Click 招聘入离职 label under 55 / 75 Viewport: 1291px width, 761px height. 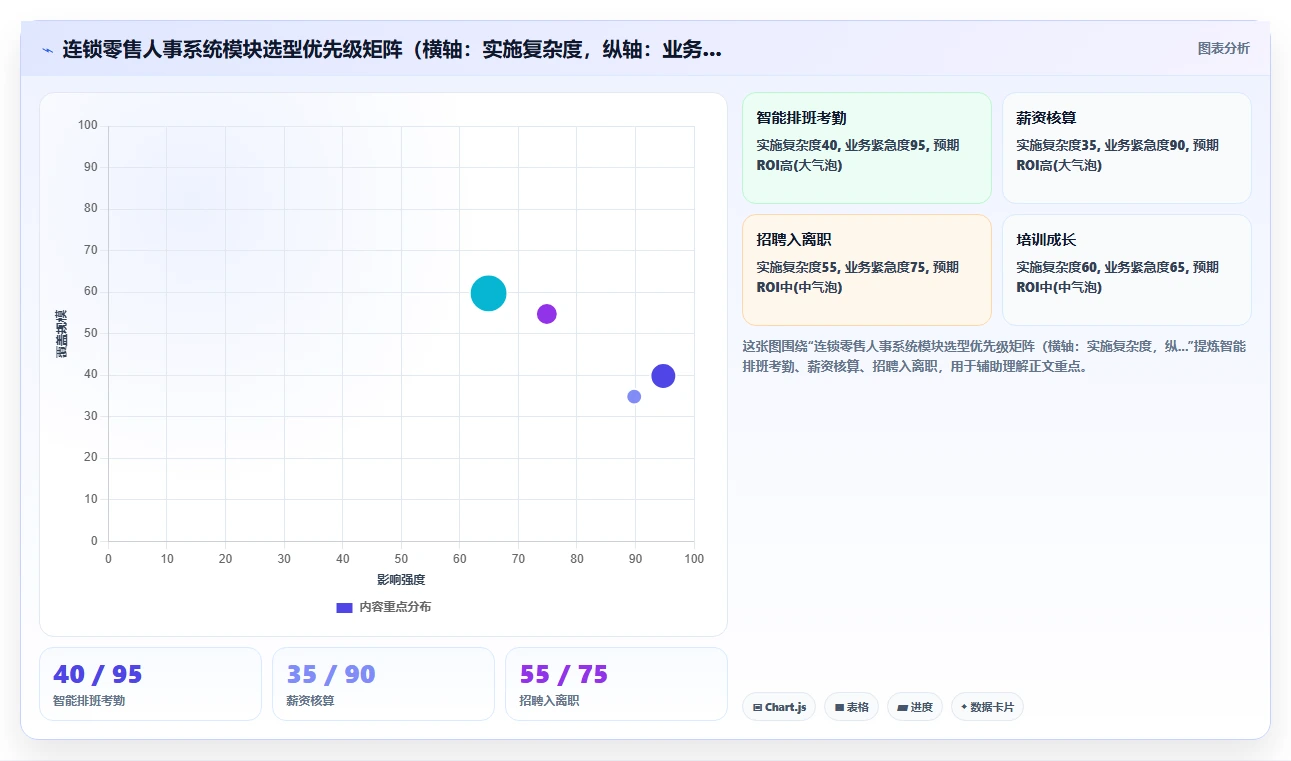549,701
